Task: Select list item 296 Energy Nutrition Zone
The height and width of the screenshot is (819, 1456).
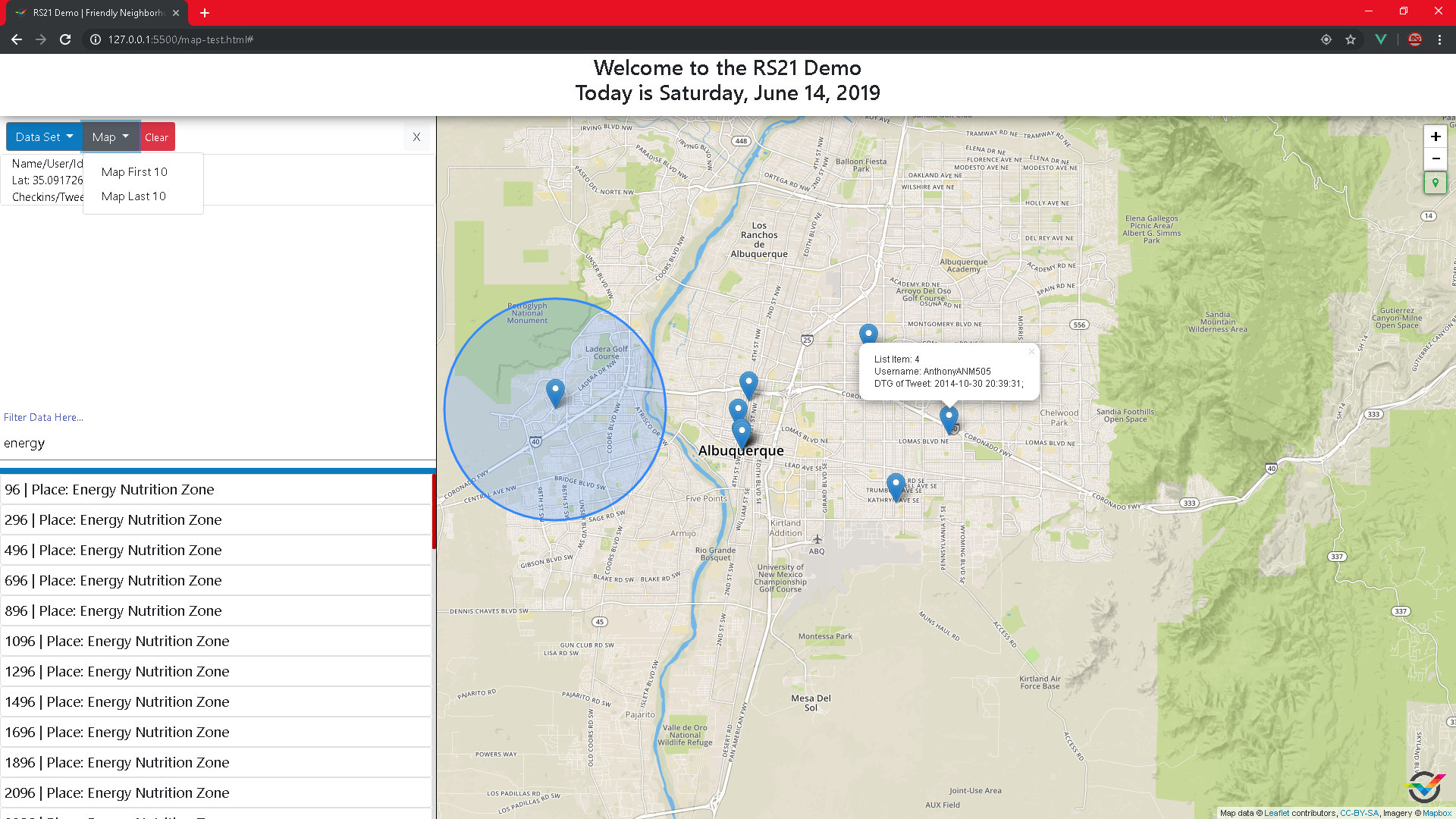Action: 216,519
